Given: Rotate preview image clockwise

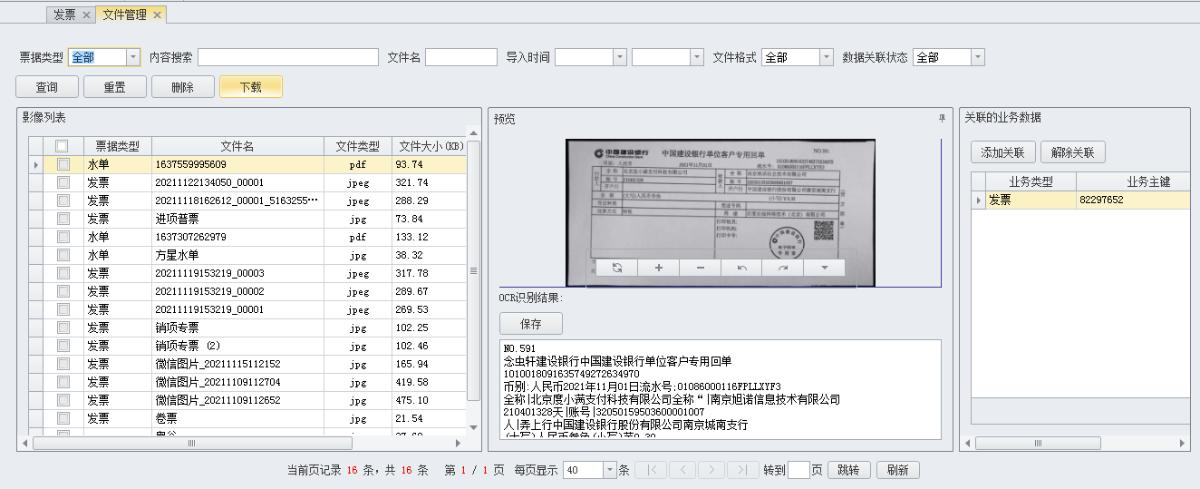Looking at the screenshot, I should coord(783,268).
